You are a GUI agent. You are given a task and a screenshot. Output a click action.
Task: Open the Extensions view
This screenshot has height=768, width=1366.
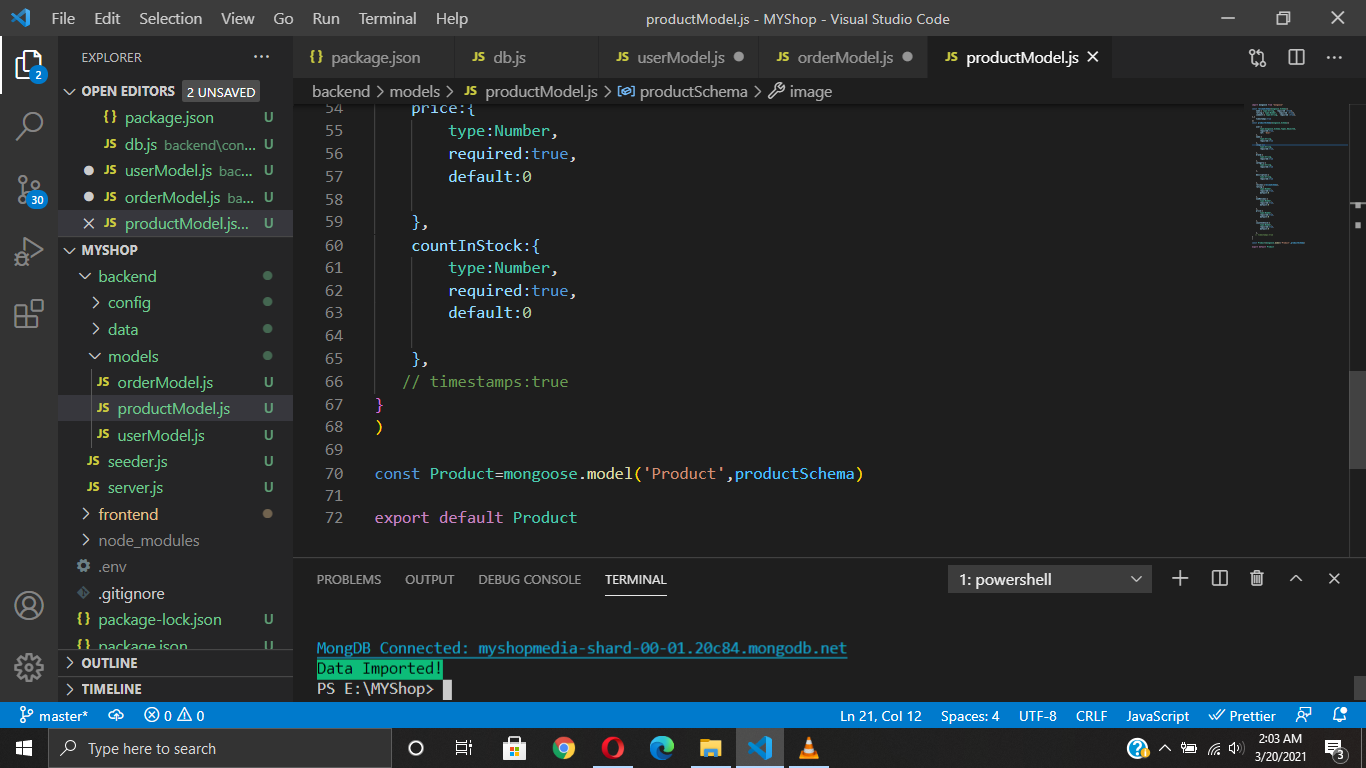point(29,313)
